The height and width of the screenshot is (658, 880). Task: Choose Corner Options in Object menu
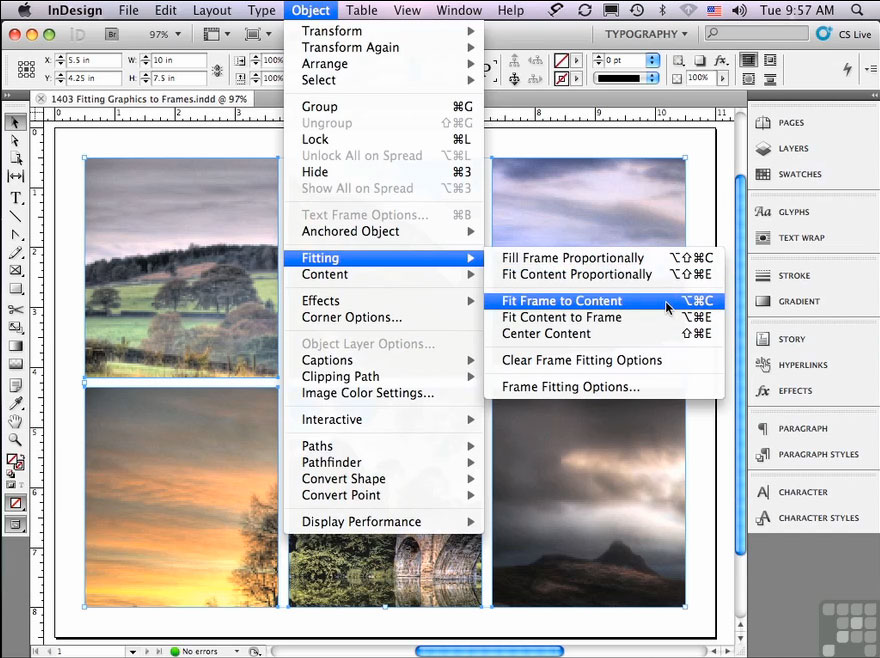pyautogui.click(x=384, y=317)
